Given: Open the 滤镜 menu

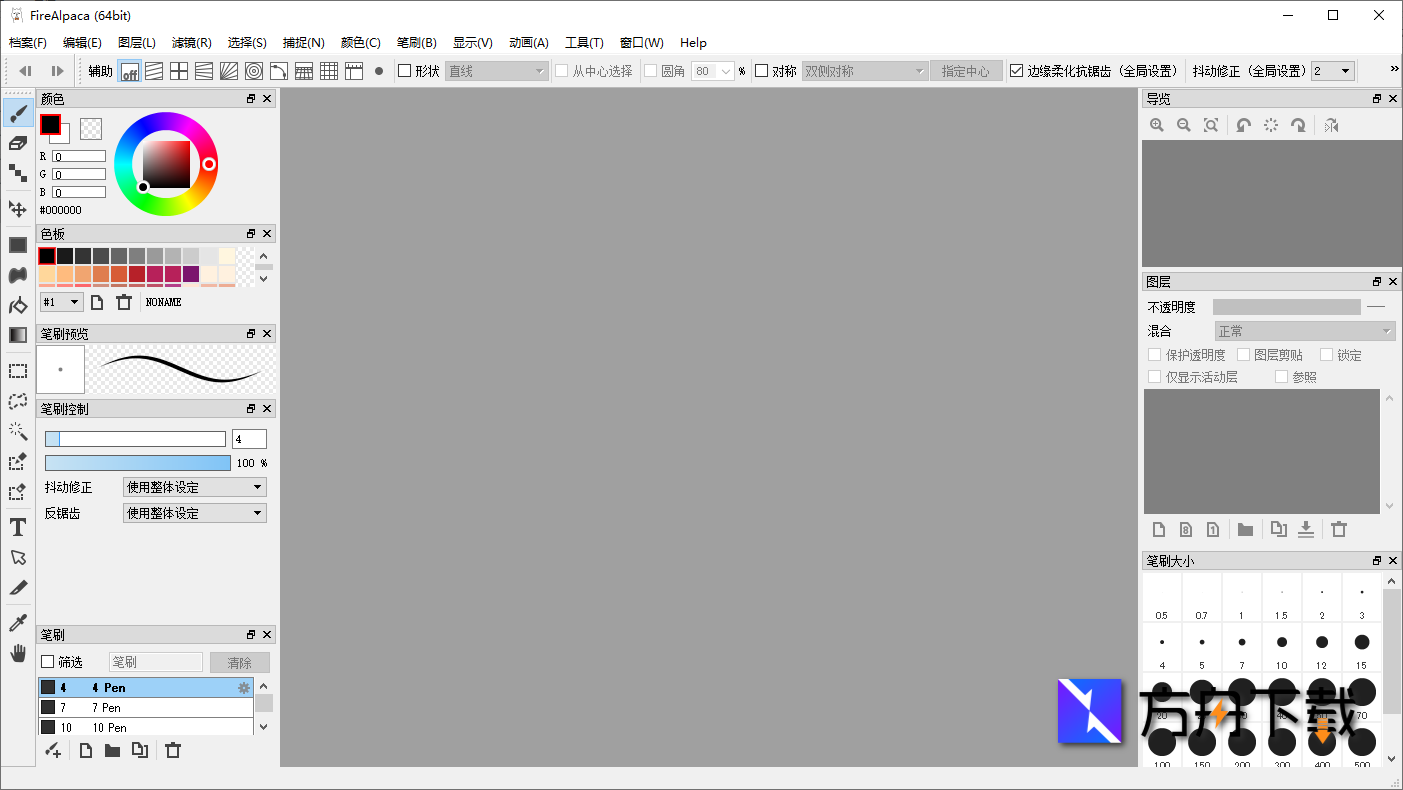Looking at the screenshot, I should point(191,42).
